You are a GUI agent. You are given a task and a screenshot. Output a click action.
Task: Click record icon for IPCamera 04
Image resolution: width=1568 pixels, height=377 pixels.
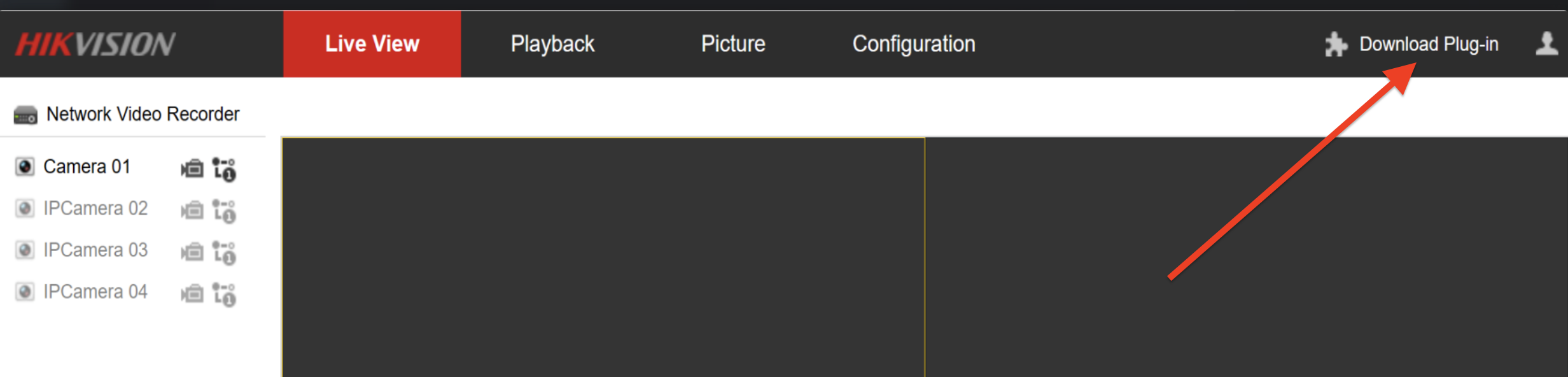192,294
